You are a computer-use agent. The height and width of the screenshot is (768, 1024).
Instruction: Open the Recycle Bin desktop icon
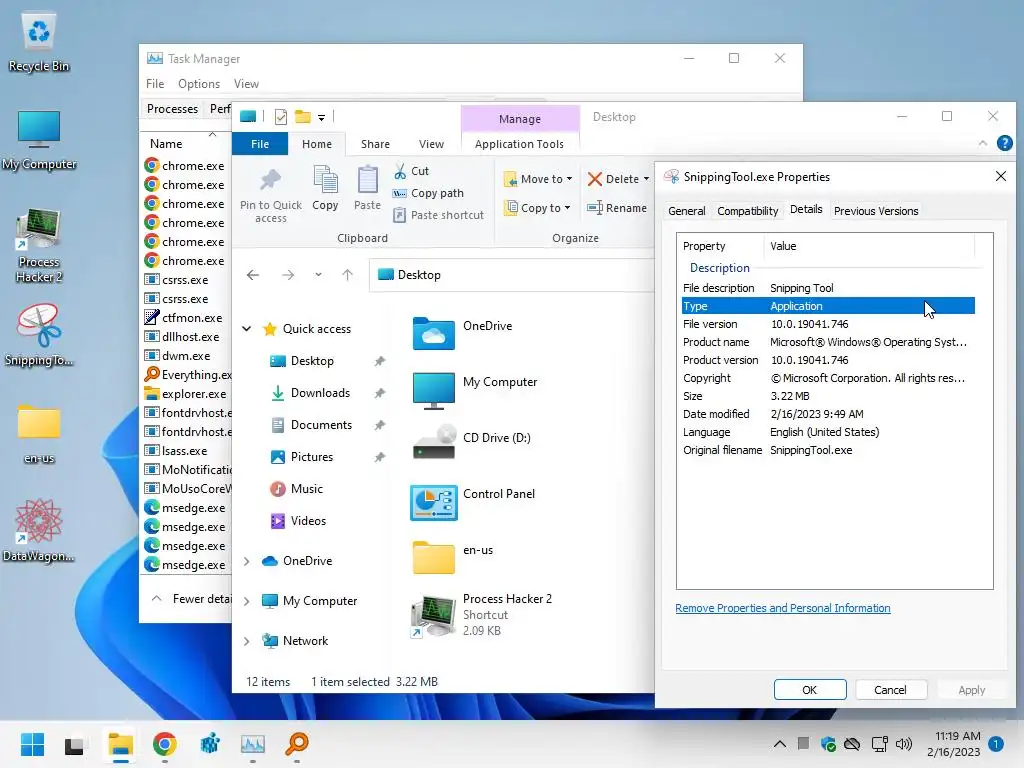tap(39, 42)
